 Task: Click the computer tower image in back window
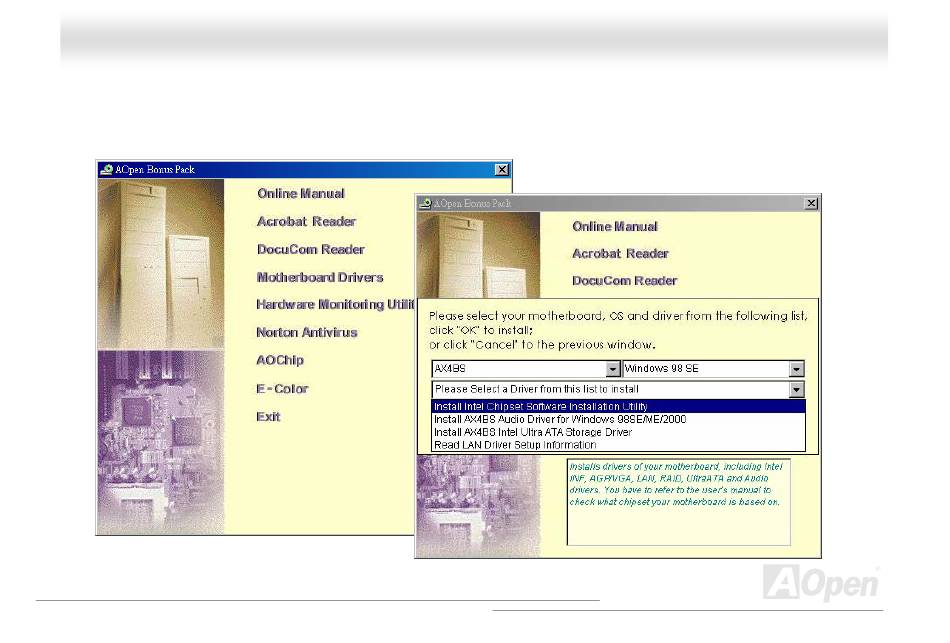[161, 264]
